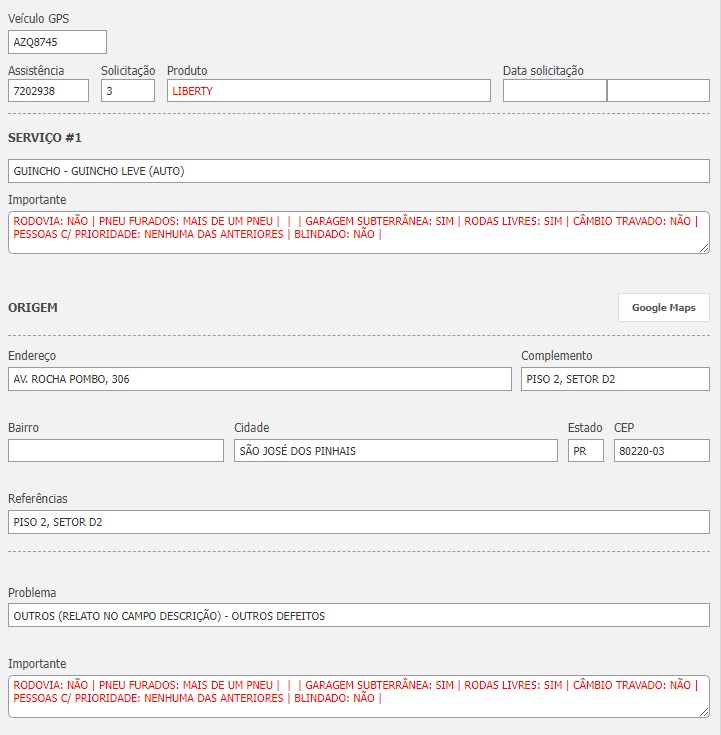Screen dimensions: 721x735
Task: Click the first Data solicitação box
Action: pyautogui.click(x=554, y=91)
